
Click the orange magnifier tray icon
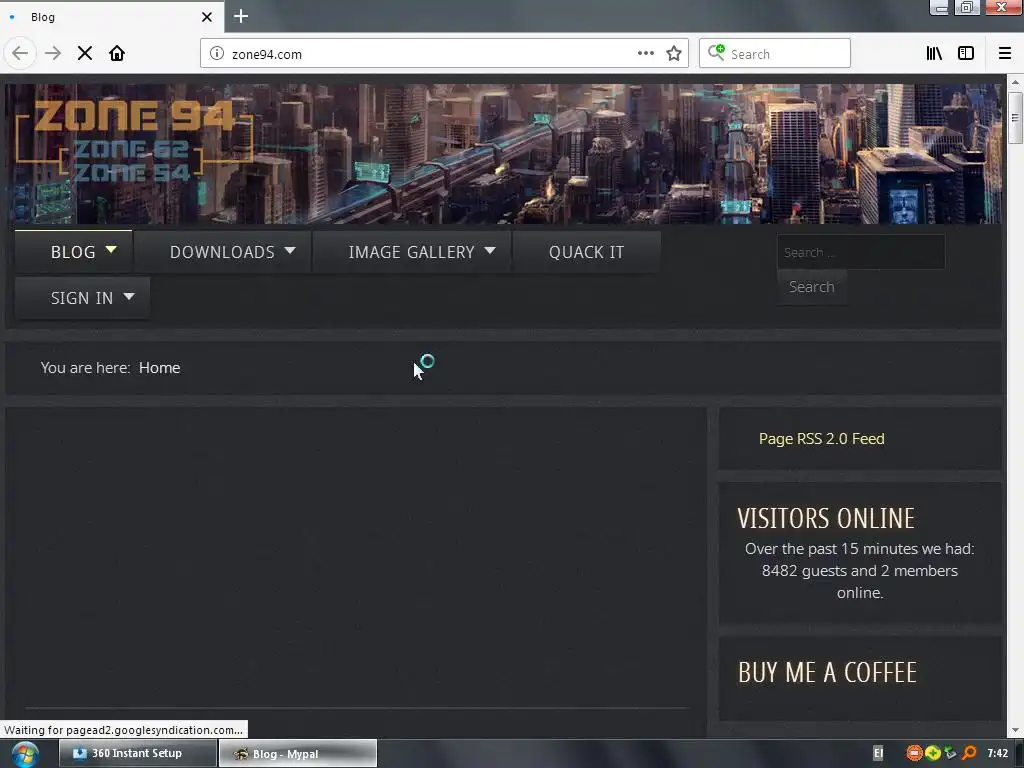[970, 754]
